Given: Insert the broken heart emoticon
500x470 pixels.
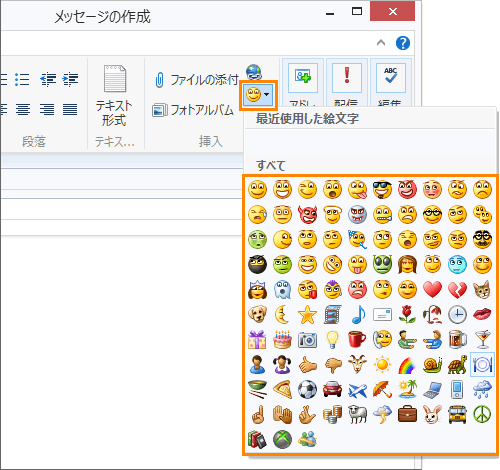Looking at the screenshot, I should click(x=457, y=289).
